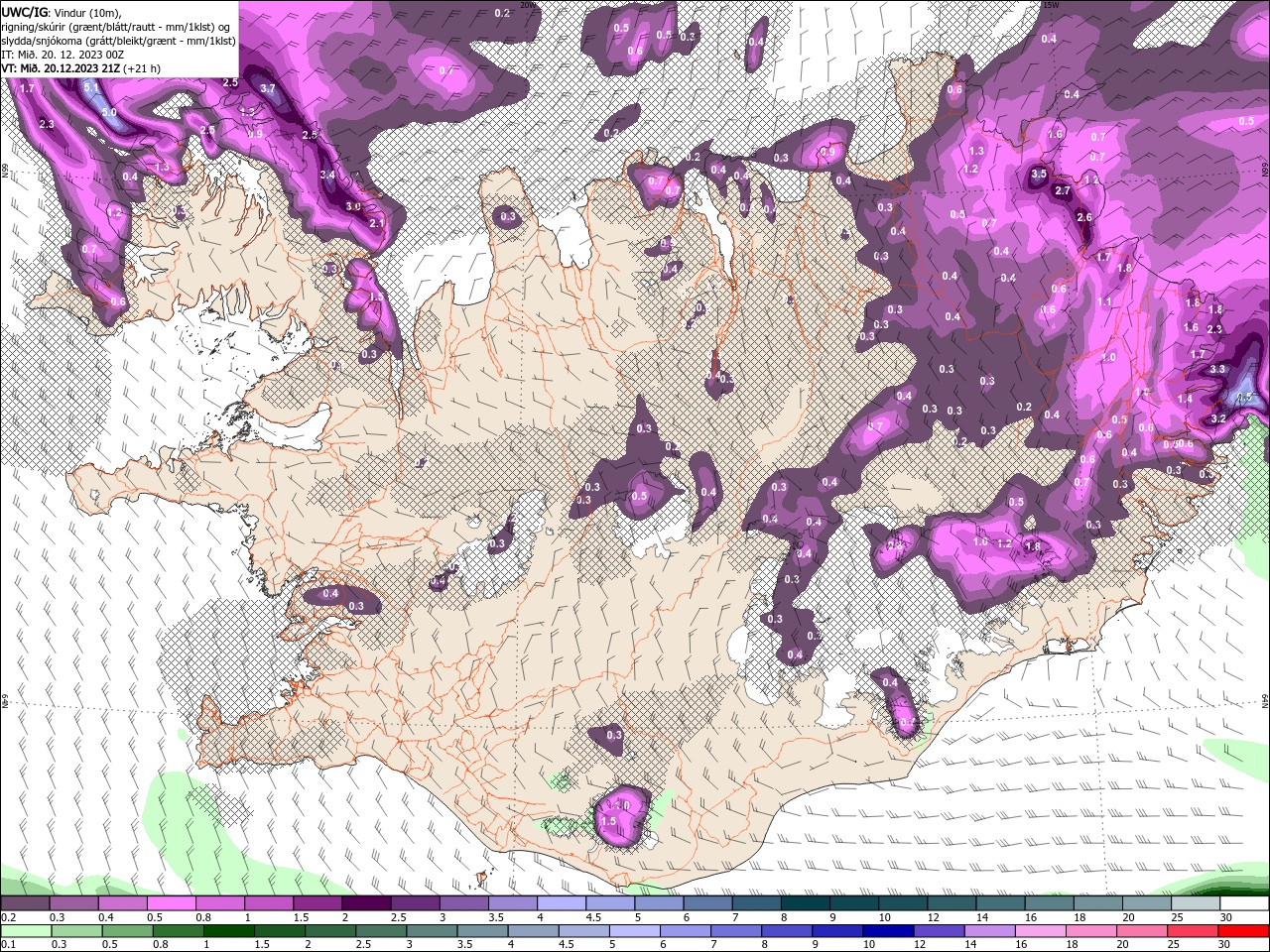Screen dimensions: 1270x952
Task: Click the '1.8' value in southeast snow band
Action: (x=1033, y=546)
